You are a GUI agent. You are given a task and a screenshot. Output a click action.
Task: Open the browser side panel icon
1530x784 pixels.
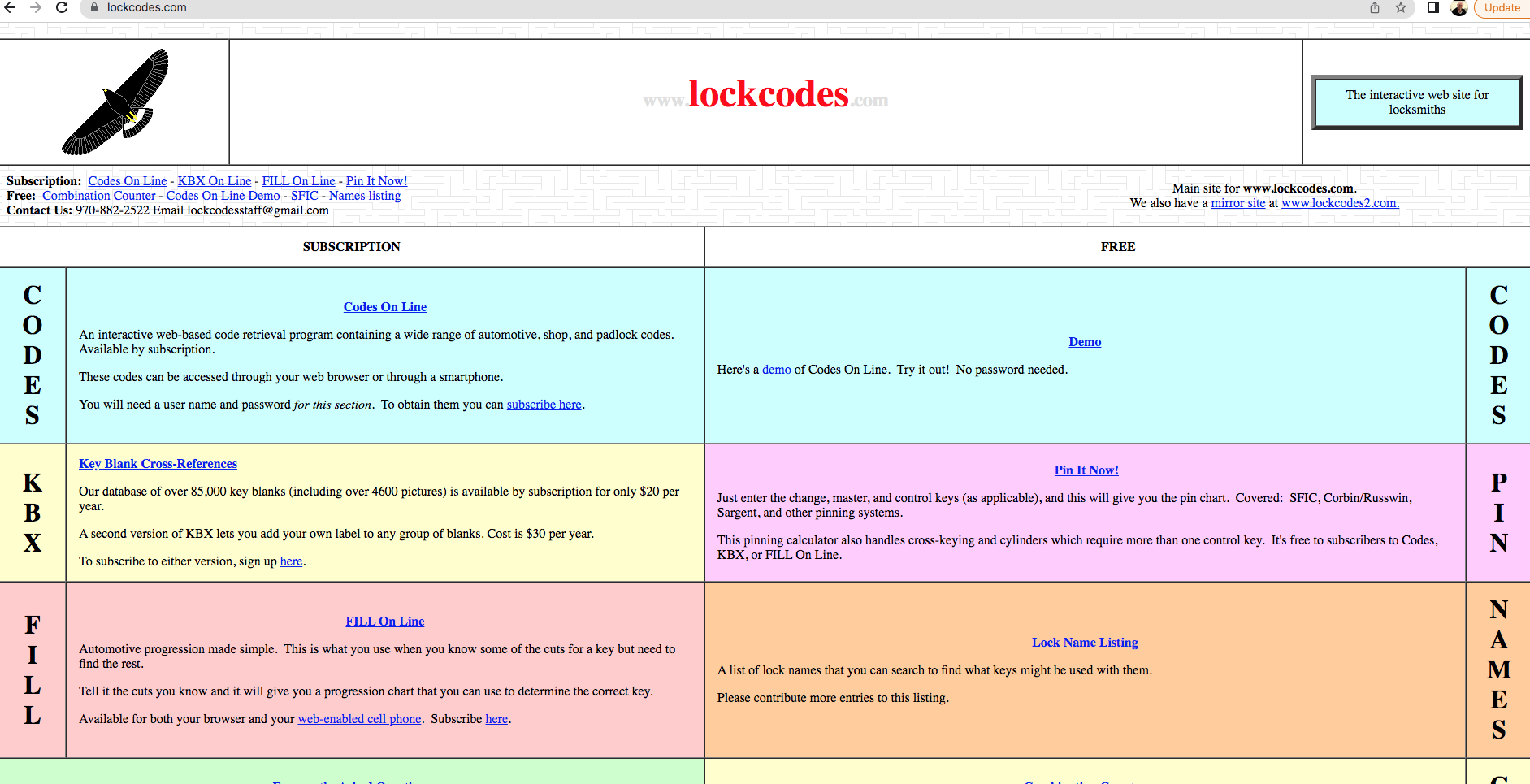pos(1433,7)
